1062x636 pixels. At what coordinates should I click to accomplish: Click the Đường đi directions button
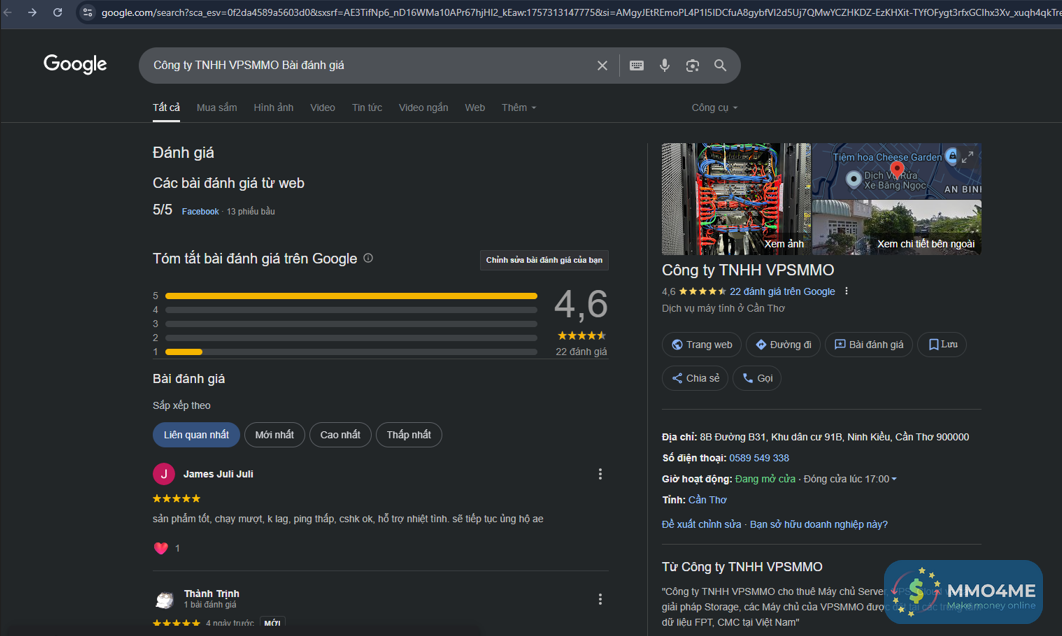[x=783, y=345]
